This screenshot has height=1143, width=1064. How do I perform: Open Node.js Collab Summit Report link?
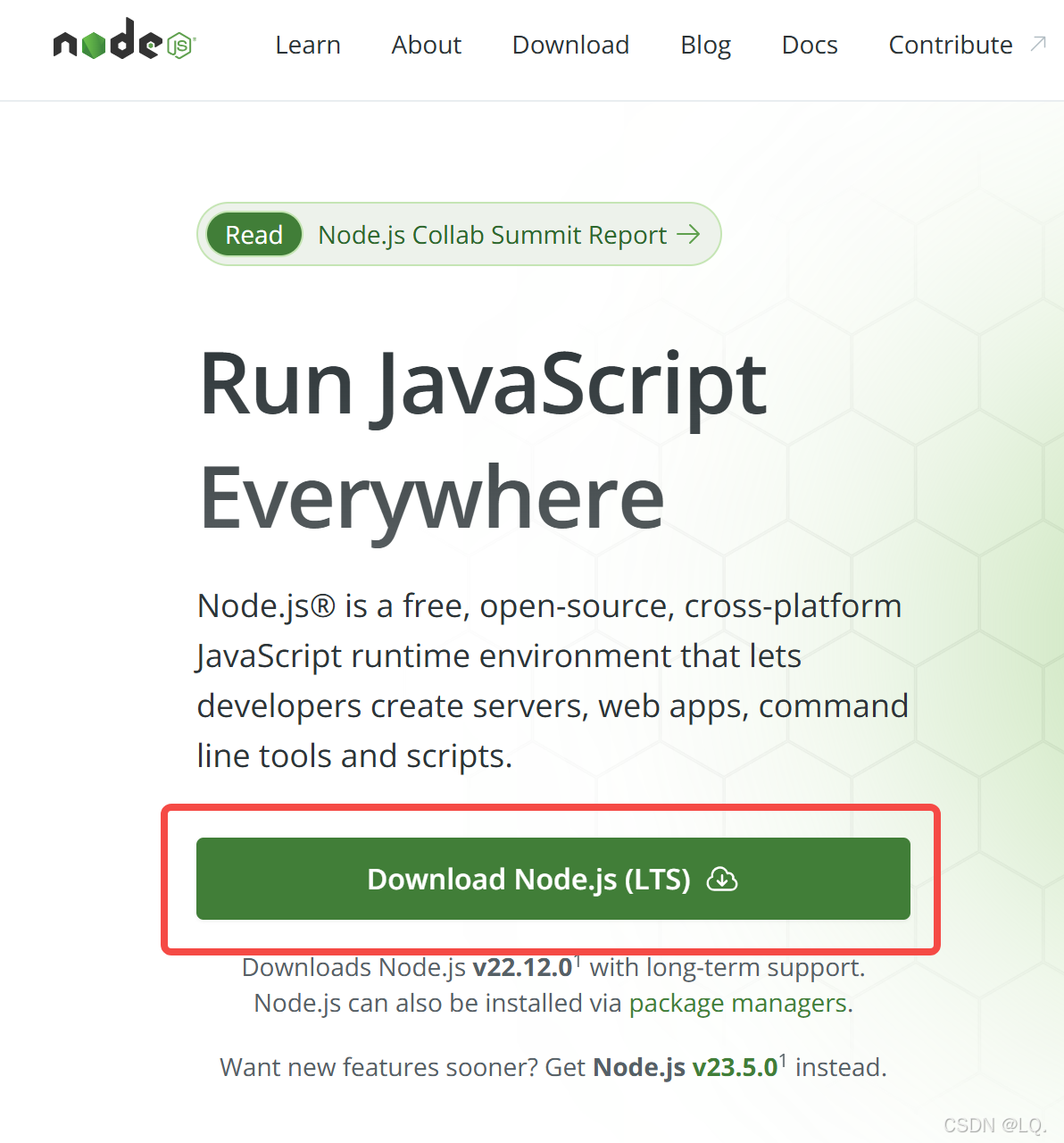tap(493, 235)
